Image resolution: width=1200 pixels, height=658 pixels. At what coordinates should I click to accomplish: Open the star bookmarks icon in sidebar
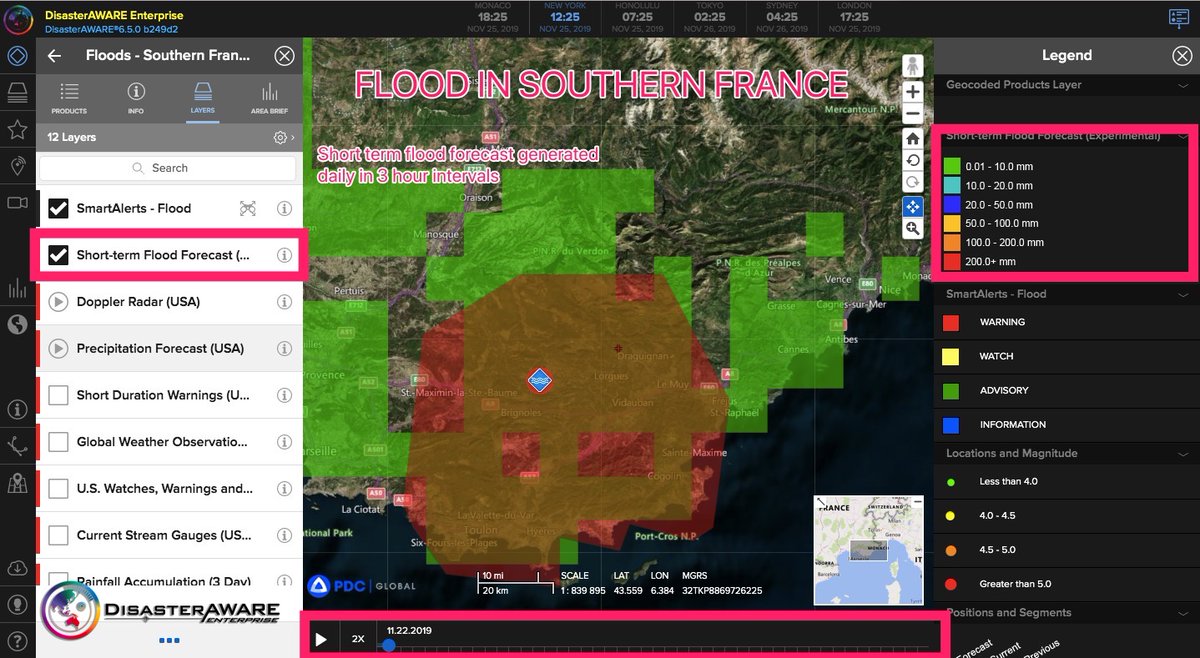pyautogui.click(x=17, y=129)
